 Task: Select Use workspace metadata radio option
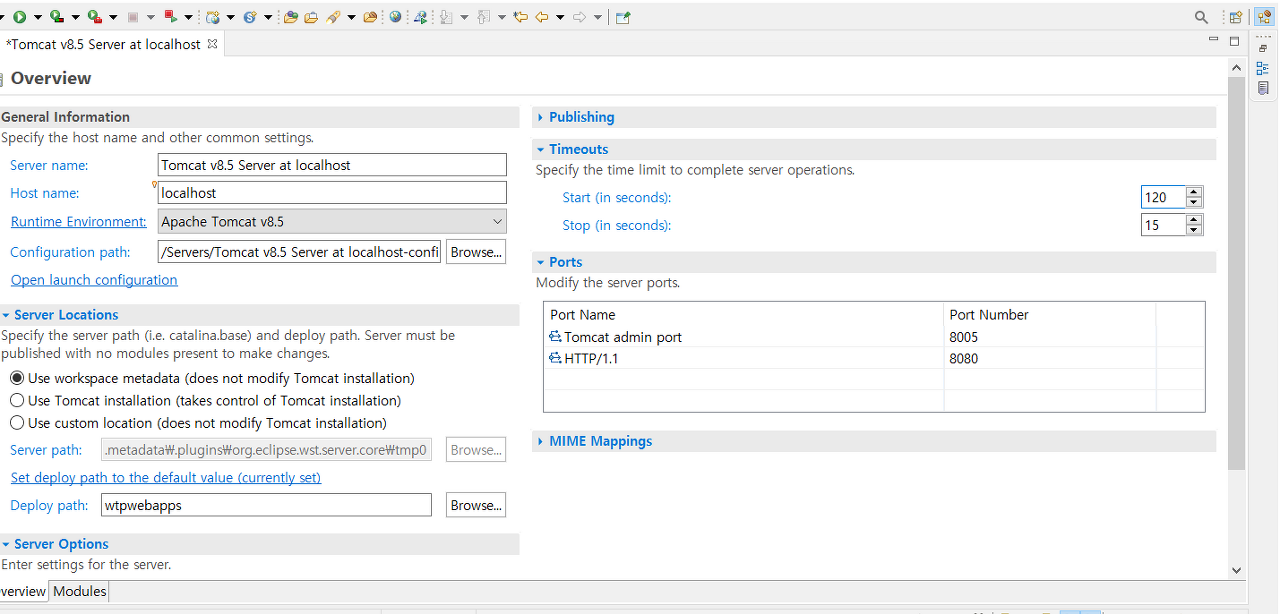(17, 378)
